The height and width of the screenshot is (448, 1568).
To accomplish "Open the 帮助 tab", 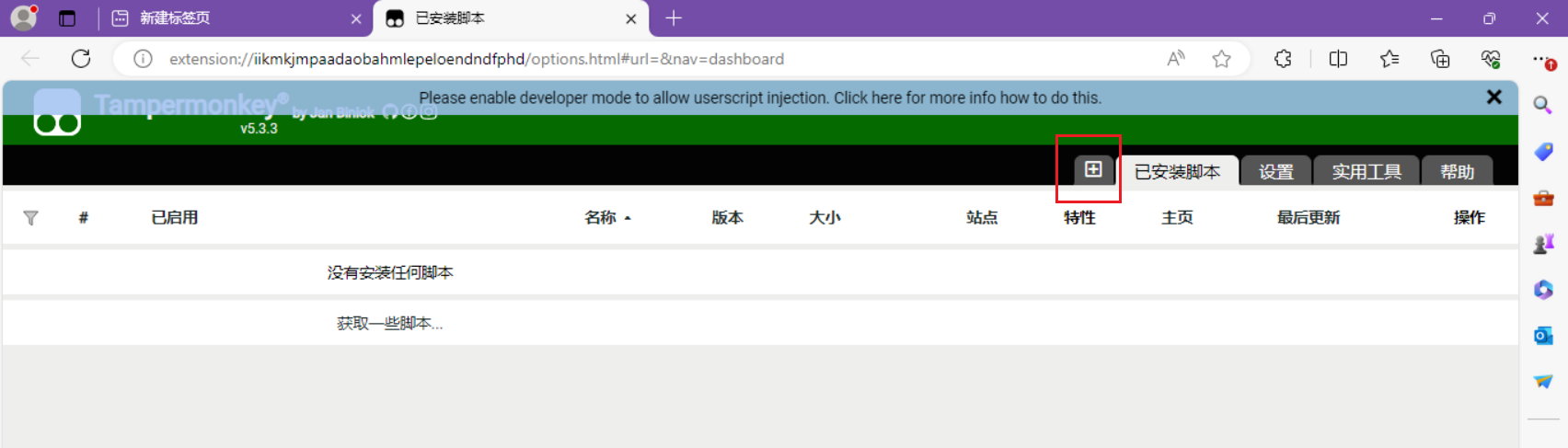I will click(x=1457, y=172).
